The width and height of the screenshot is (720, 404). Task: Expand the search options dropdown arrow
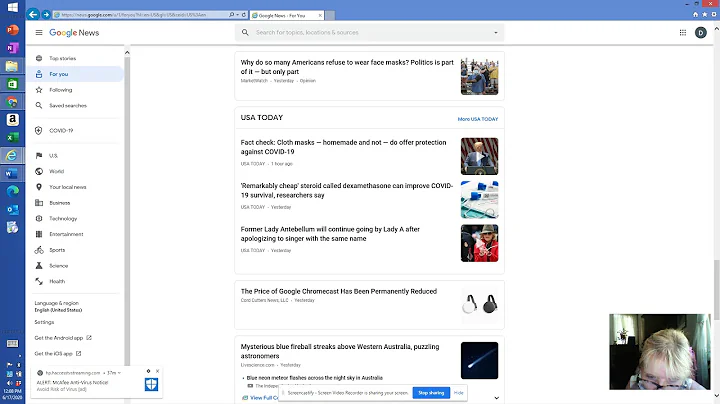pyautogui.click(x=495, y=33)
